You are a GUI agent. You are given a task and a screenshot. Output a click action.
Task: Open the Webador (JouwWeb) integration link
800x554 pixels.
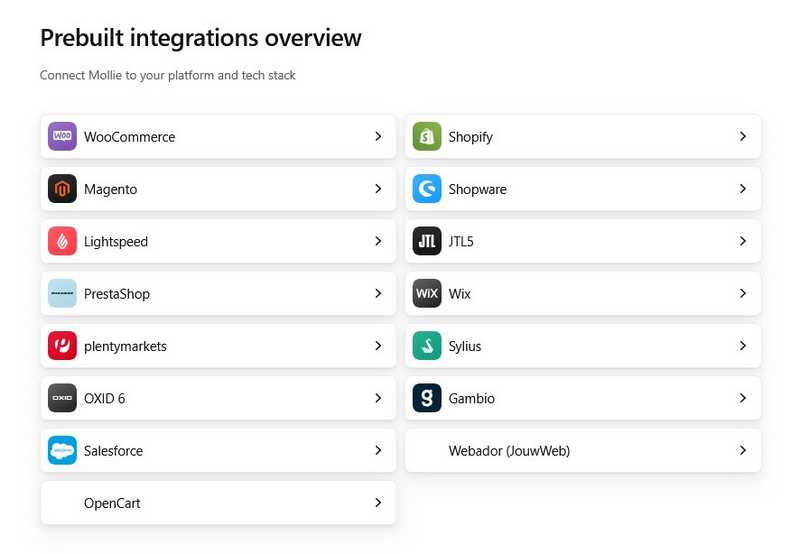coord(509,451)
